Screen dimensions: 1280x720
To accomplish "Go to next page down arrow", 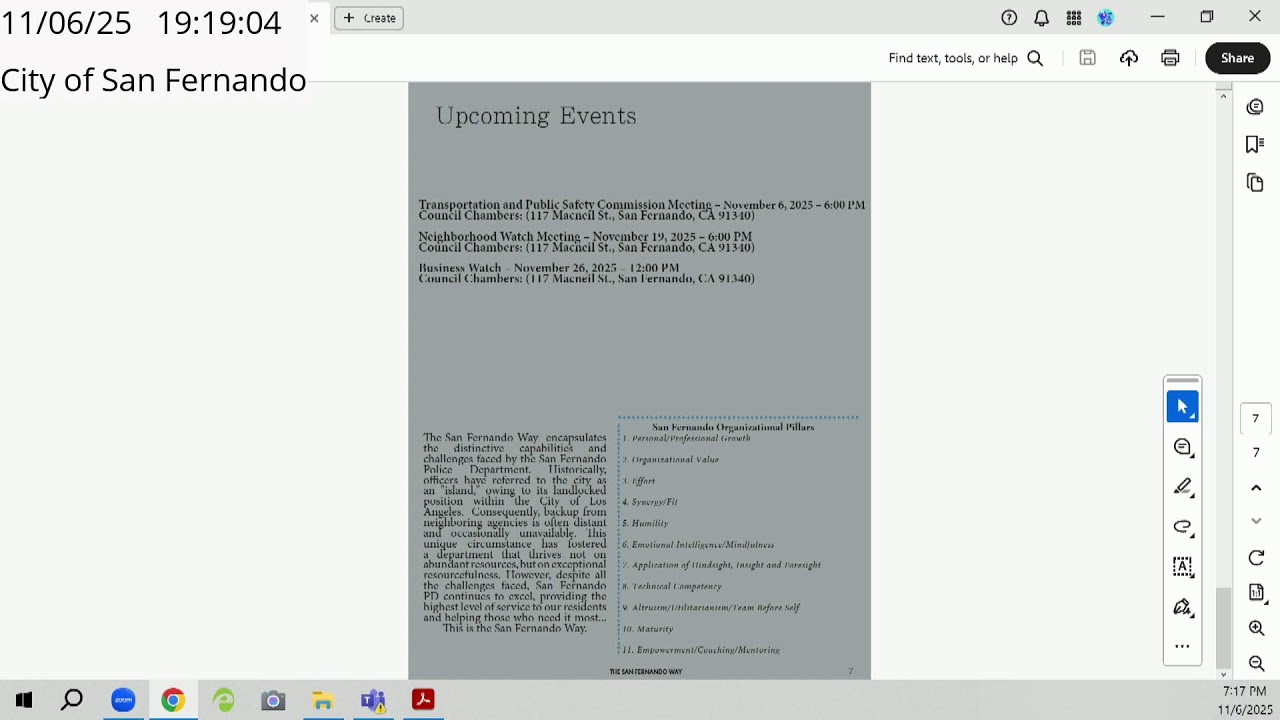I will 1256,521.
